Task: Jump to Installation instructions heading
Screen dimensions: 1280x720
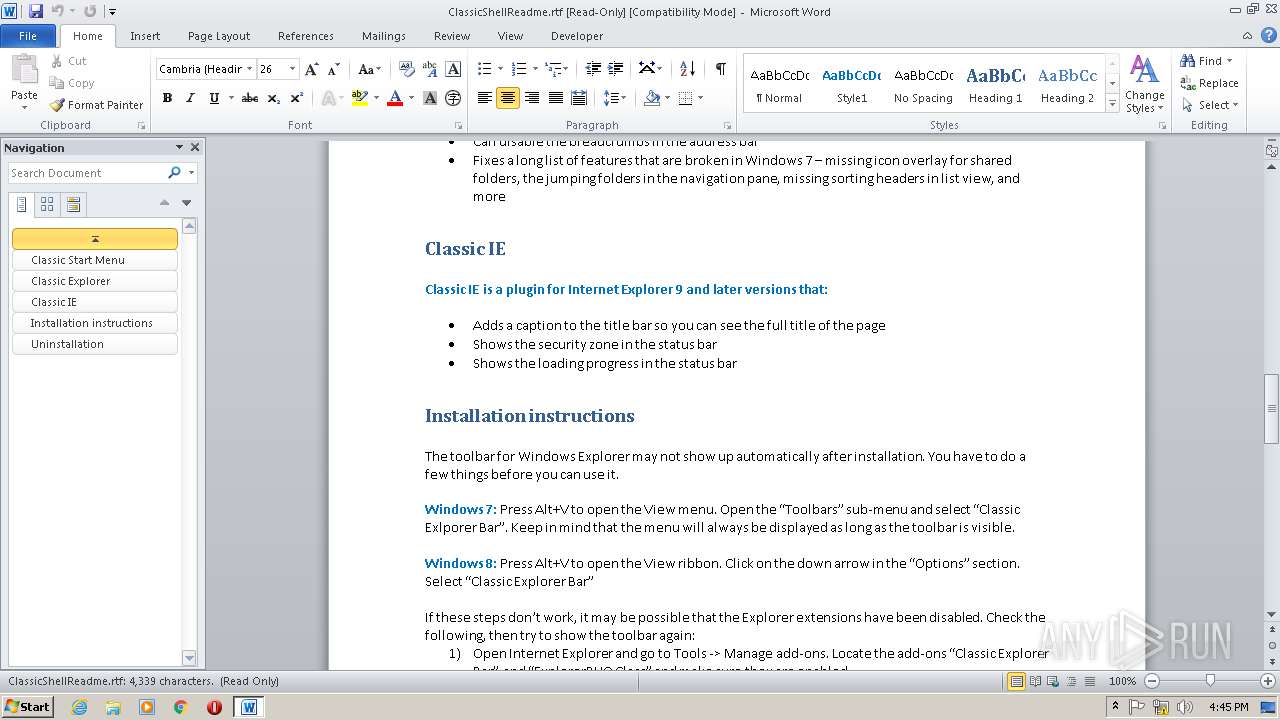Action: 95,323
